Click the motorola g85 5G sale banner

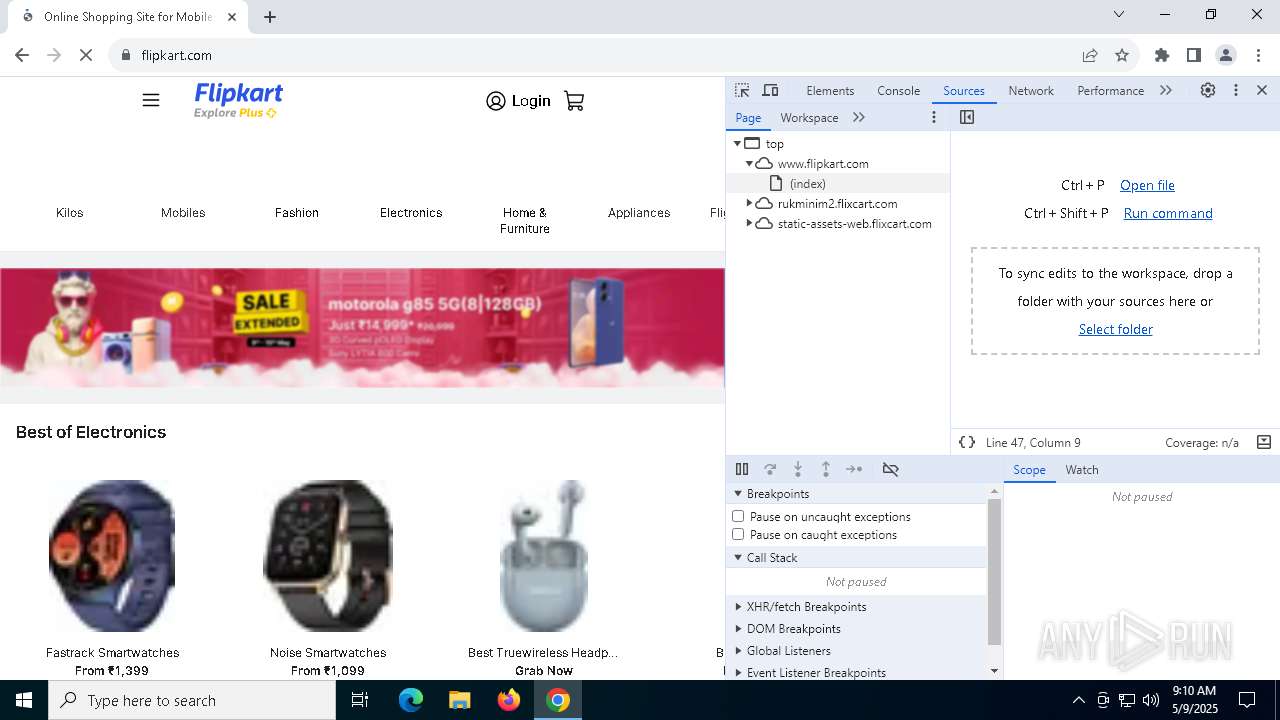[362, 328]
